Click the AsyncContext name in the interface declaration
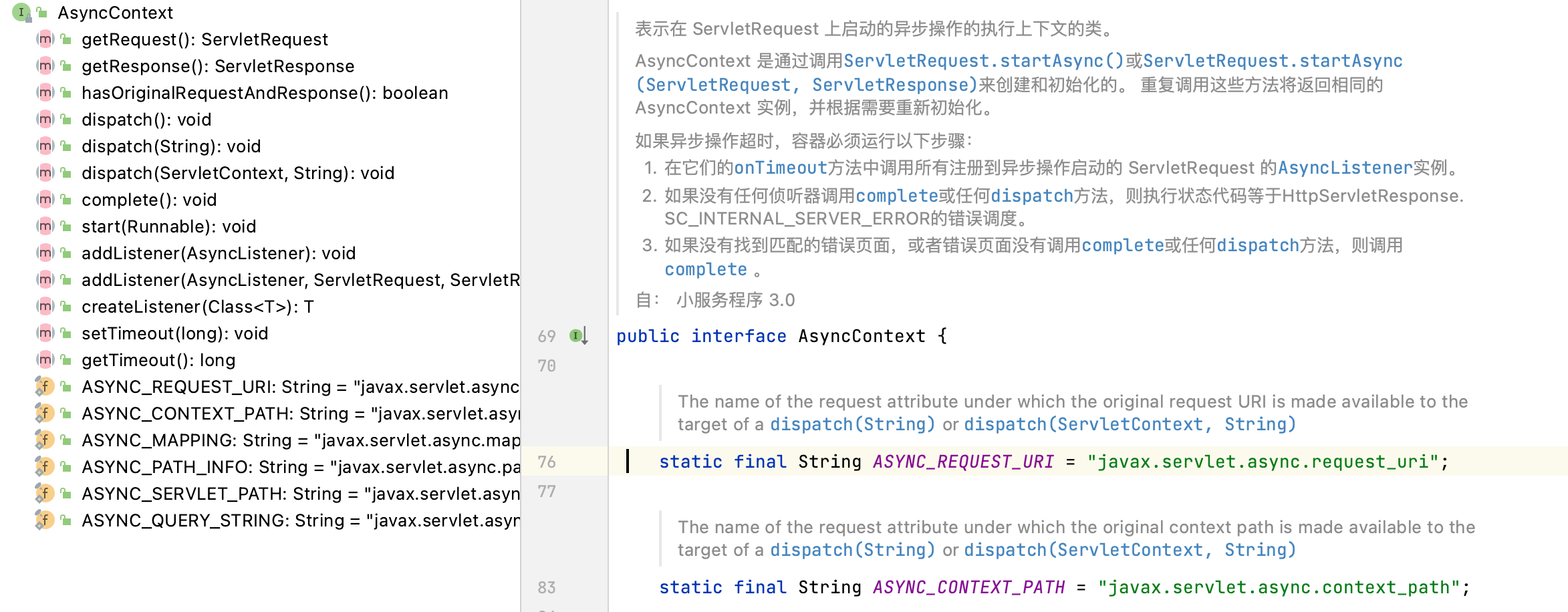Viewport: 1568px width, 612px height. click(862, 336)
